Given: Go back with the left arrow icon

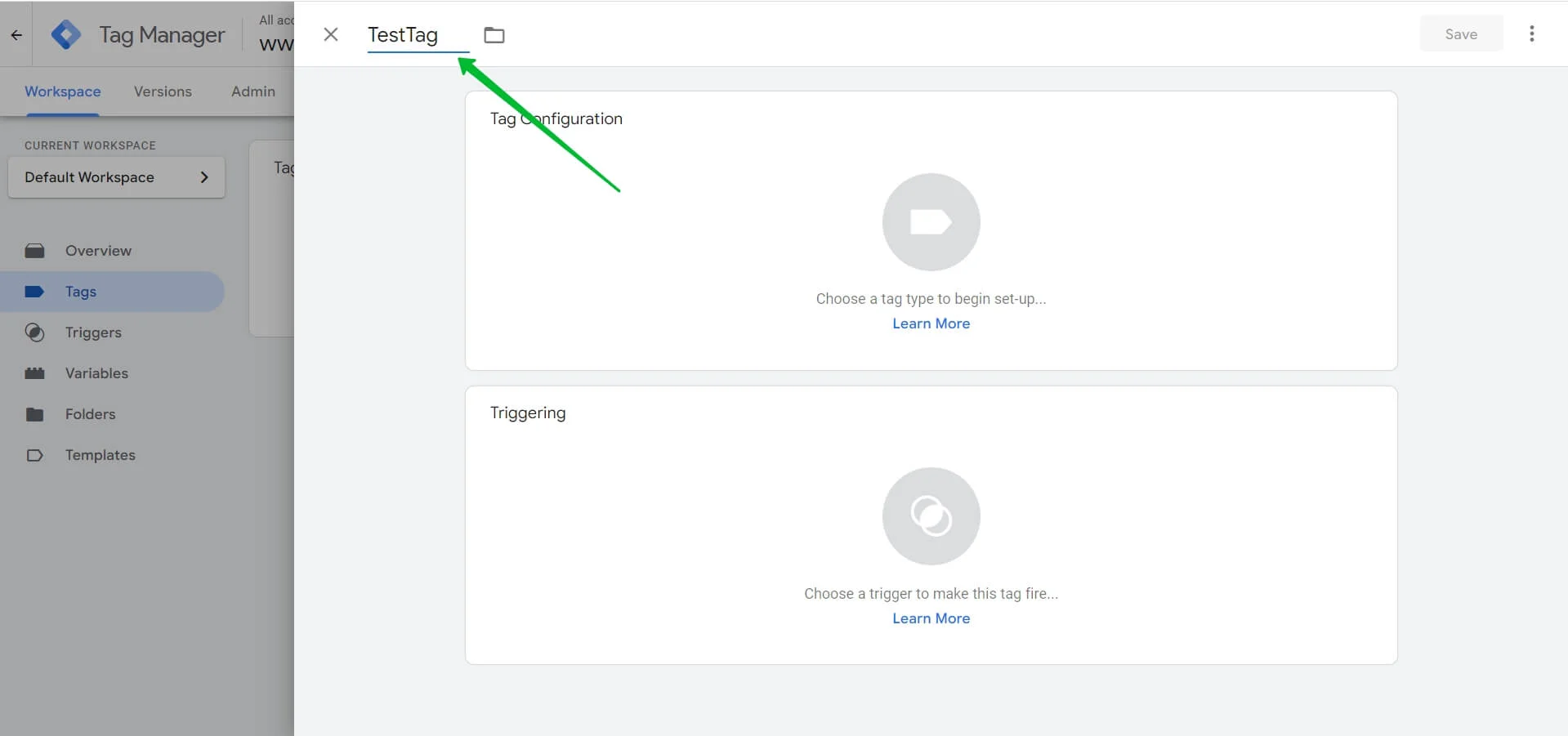Looking at the screenshot, I should click(16, 35).
